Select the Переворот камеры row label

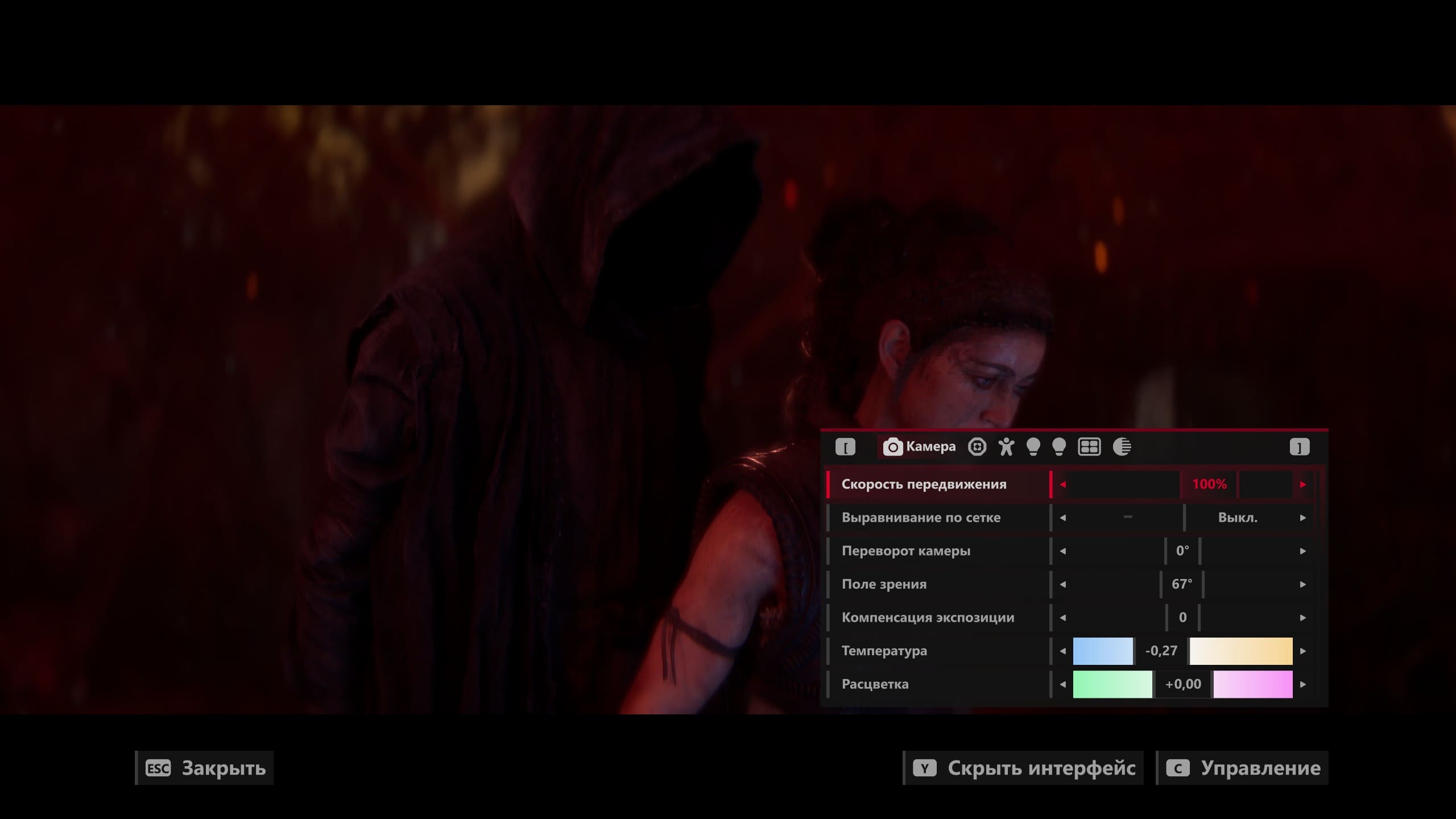(906, 551)
